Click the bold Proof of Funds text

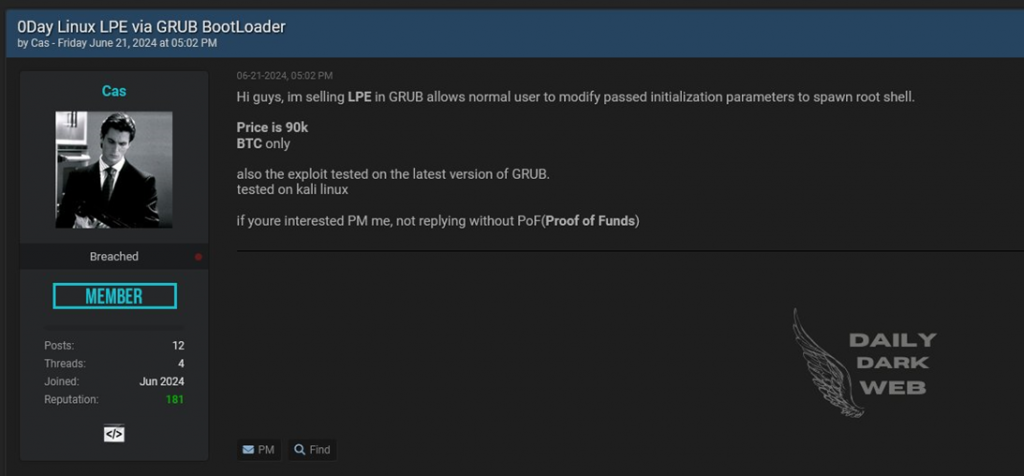tap(590, 220)
